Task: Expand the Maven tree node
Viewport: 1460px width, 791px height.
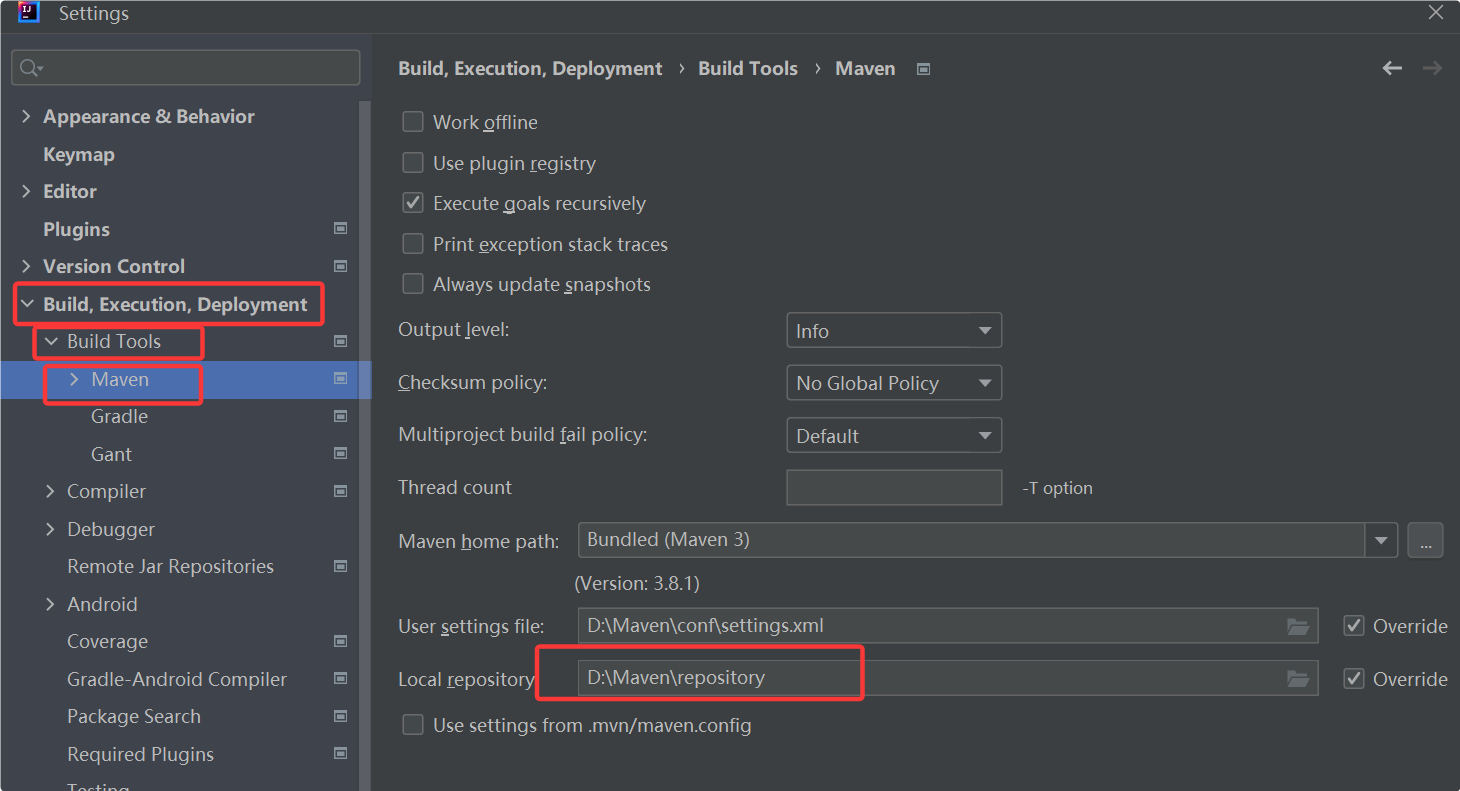Action: [74, 379]
